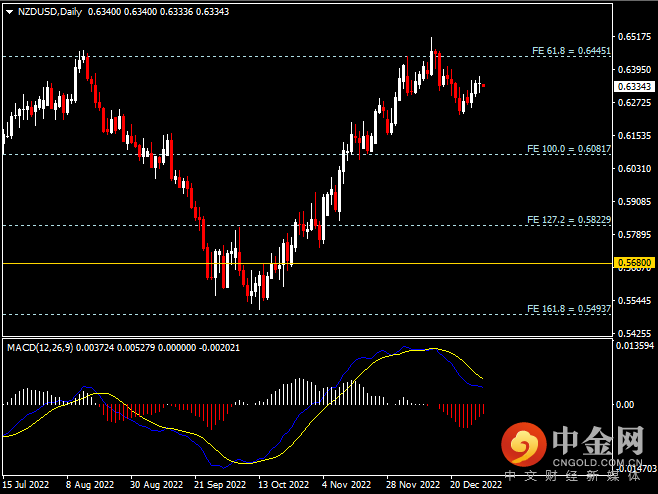
Task: Click the NZDUSD,Daily chart title
Action: (x=48, y=12)
